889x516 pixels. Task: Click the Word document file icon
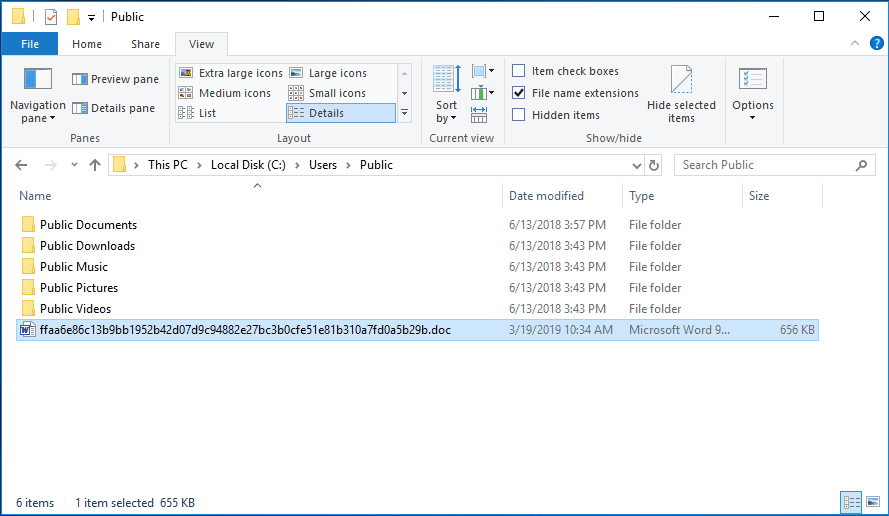pos(27,329)
